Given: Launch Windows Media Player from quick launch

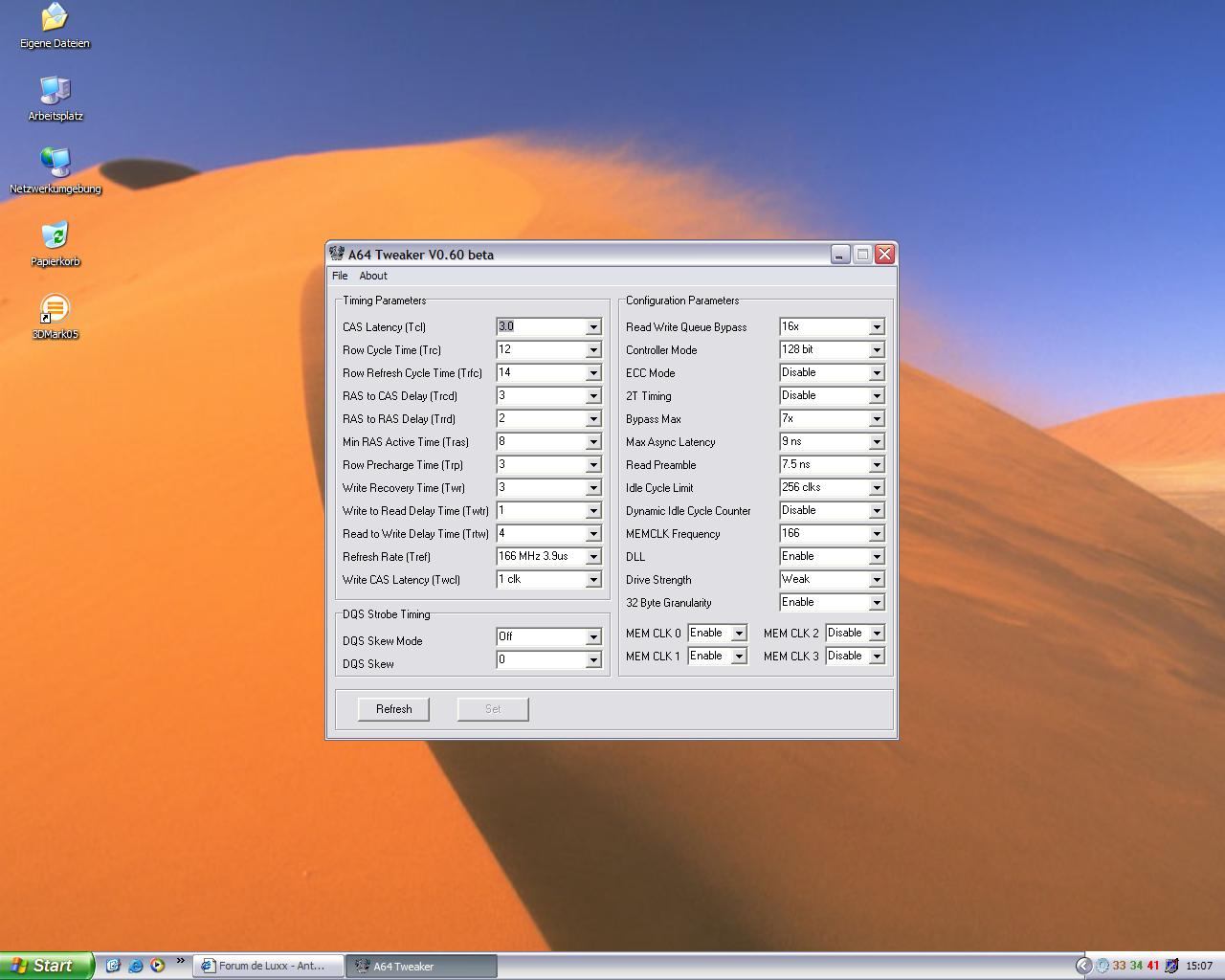Looking at the screenshot, I should pyautogui.click(x=157, y=966).
